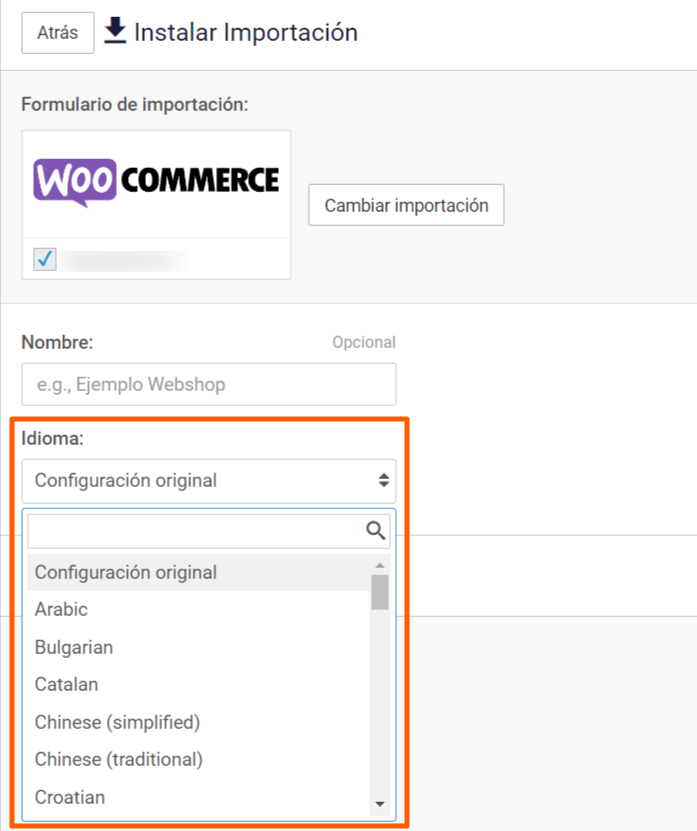Select Chinese (traditional) option
This screenshot has width=697, height=831.
pos(199,759)
